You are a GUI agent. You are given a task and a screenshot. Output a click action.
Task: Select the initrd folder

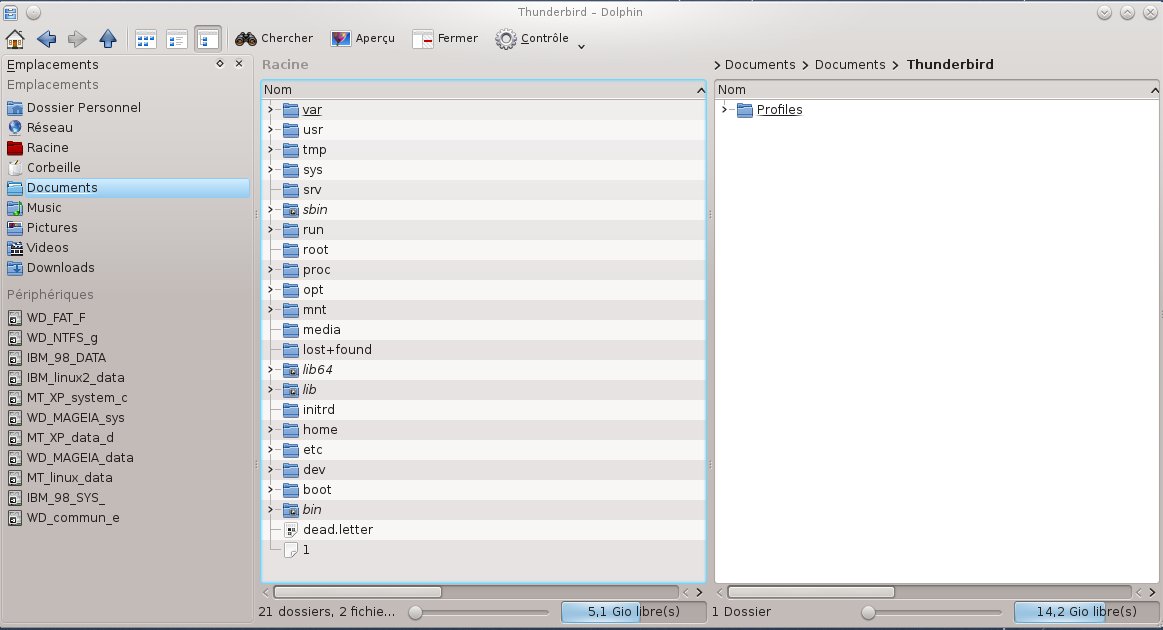pos(309,410)
